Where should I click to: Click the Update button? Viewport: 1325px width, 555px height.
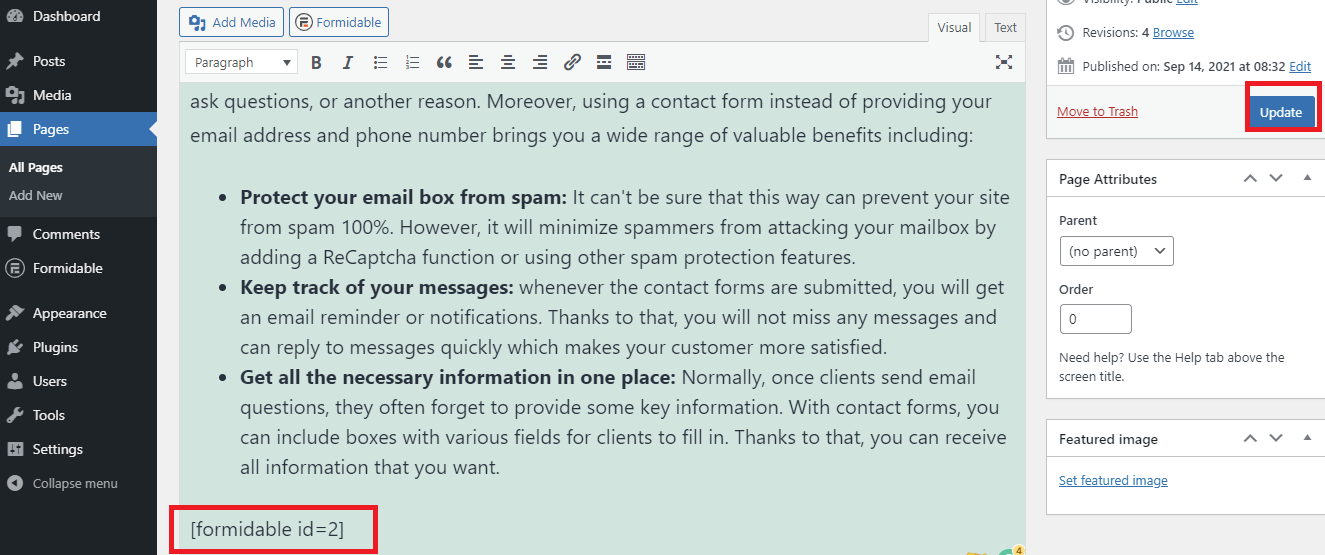(x=1281, y=112)
